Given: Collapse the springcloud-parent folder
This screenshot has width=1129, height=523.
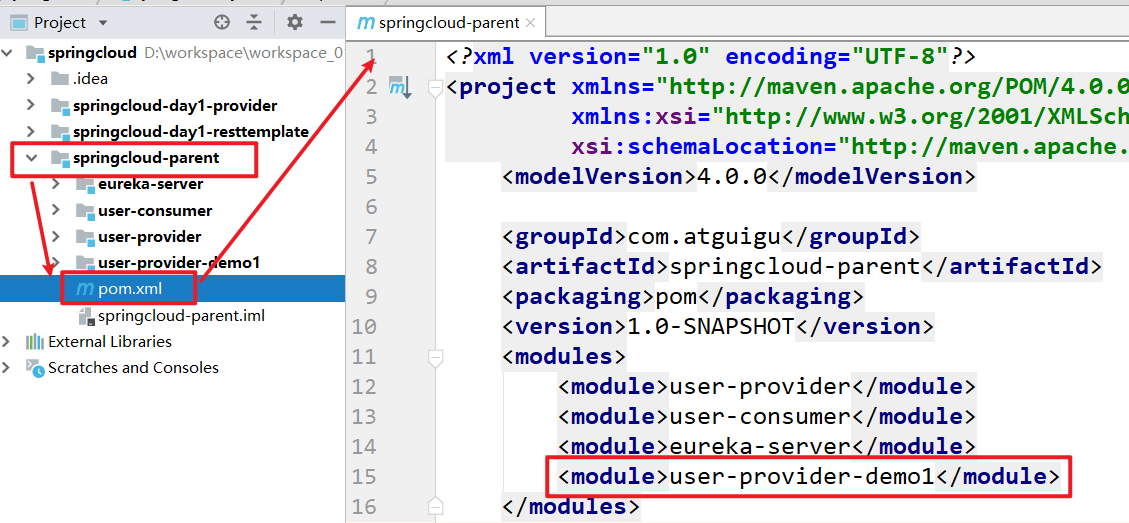Looking at the screenshot, I should tap(32, 158).
